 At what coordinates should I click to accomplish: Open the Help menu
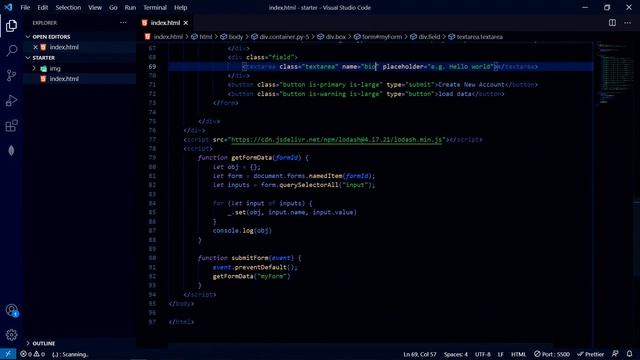(180, 7)
